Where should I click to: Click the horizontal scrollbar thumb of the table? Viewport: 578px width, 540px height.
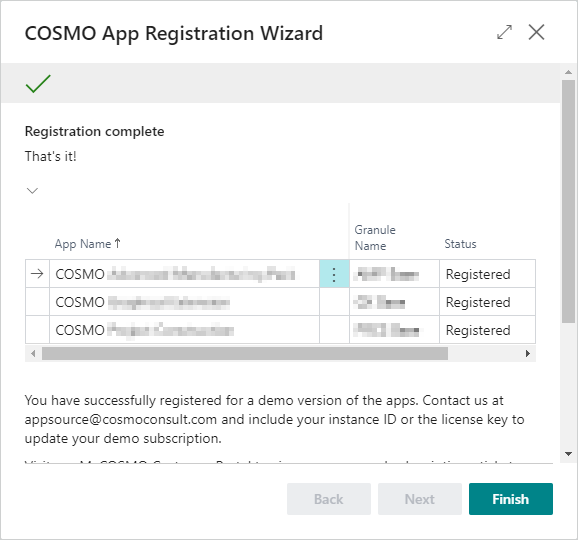(245, 353)
